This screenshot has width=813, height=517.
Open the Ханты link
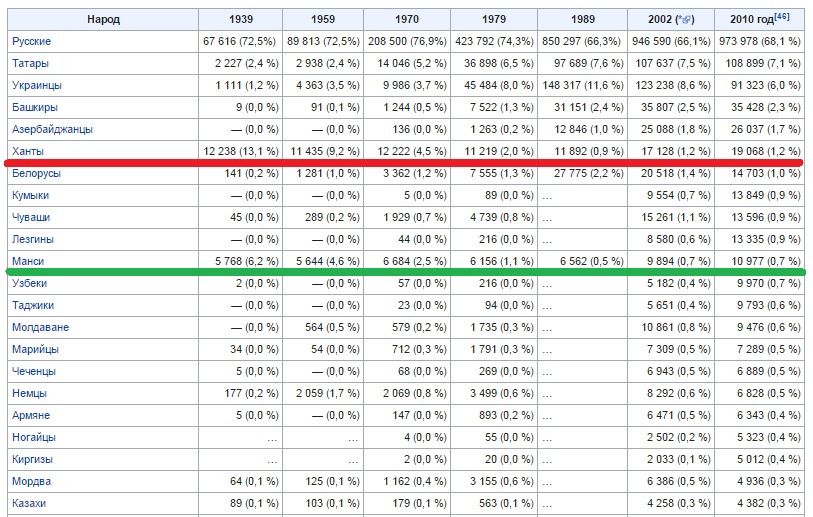click(x=28, y=151)
